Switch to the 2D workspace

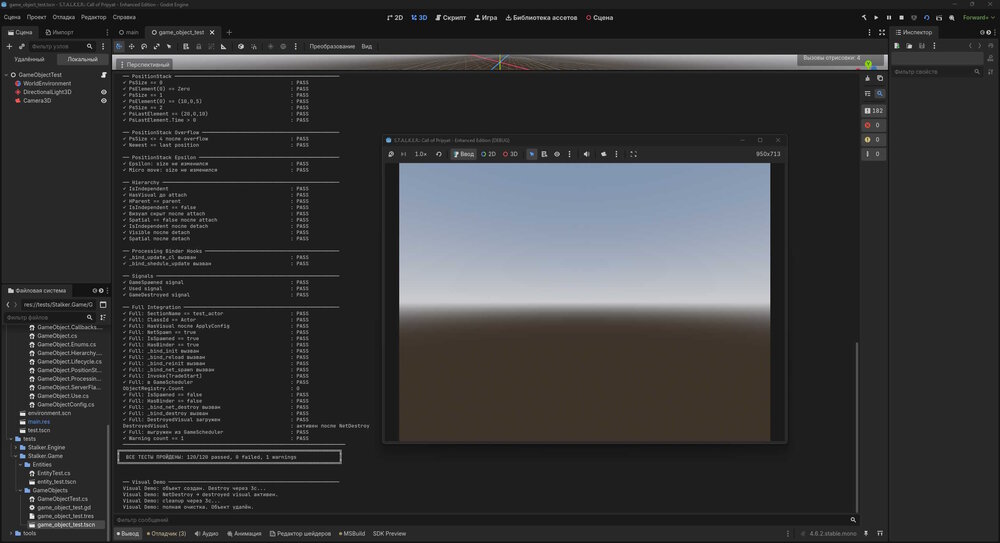(395, 18)
